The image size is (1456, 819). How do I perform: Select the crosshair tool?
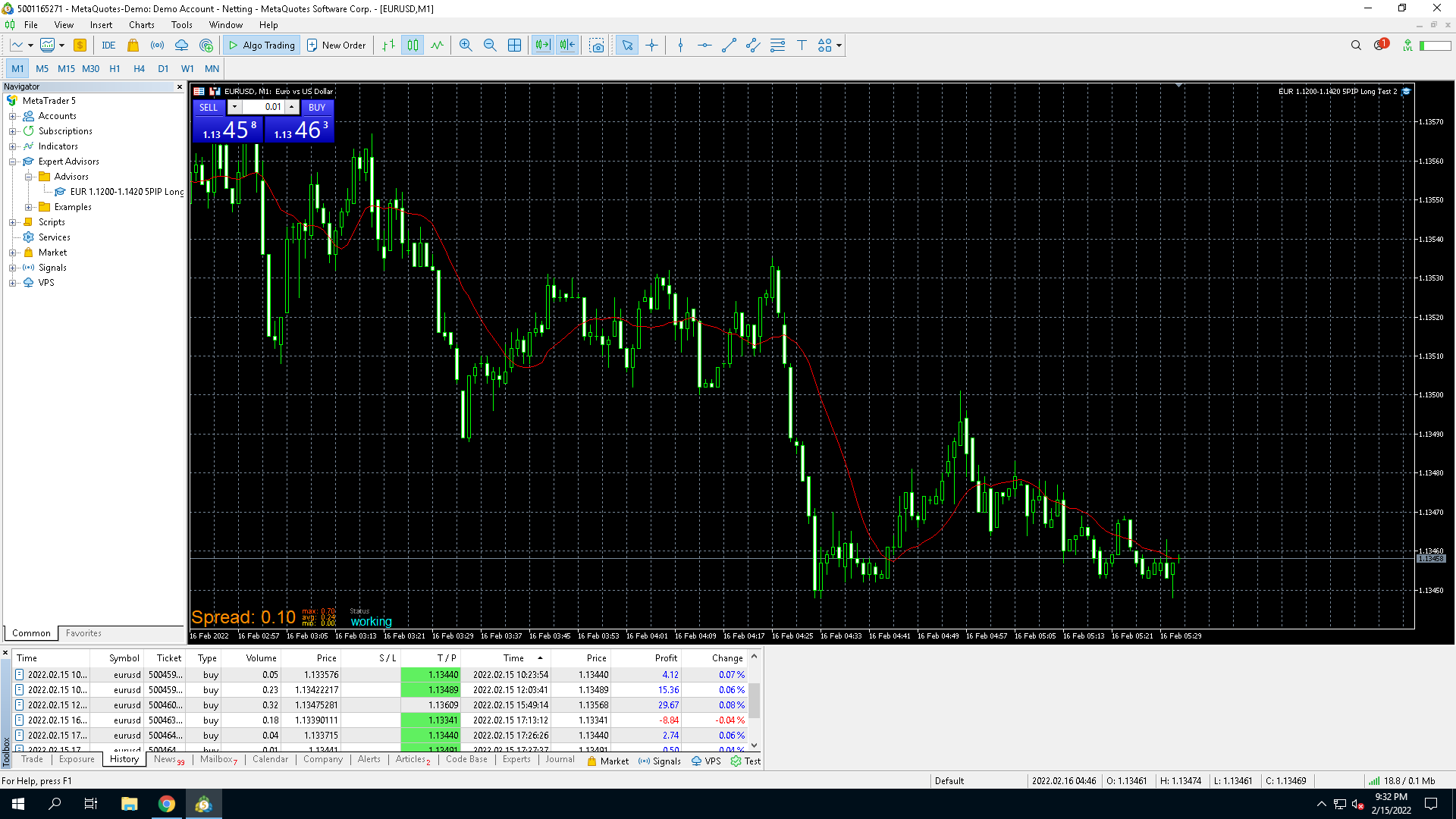point(652,45)
